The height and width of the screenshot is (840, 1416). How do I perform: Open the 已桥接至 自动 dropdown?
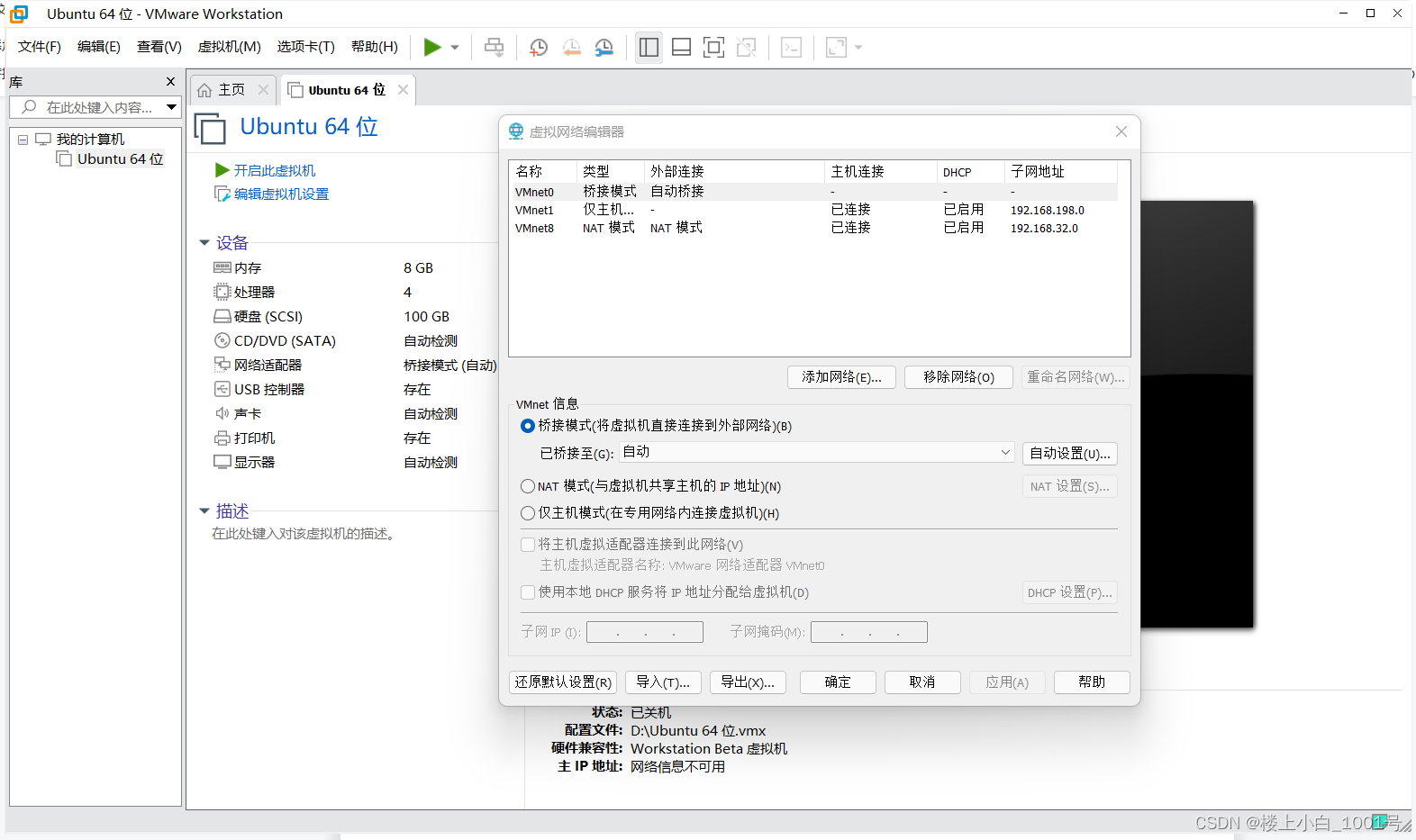coord(817,452)
